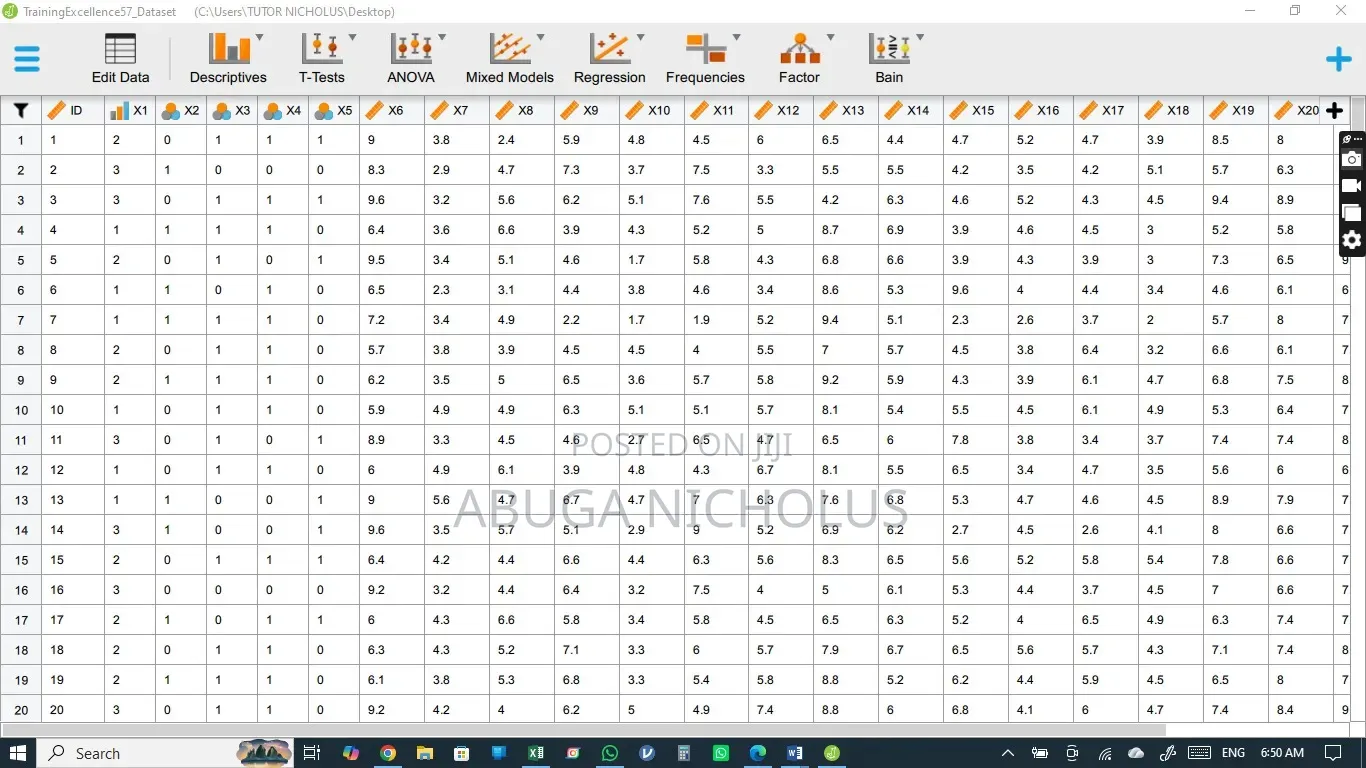
Task: Click the X15 column header label
Action: pos(984,111)
